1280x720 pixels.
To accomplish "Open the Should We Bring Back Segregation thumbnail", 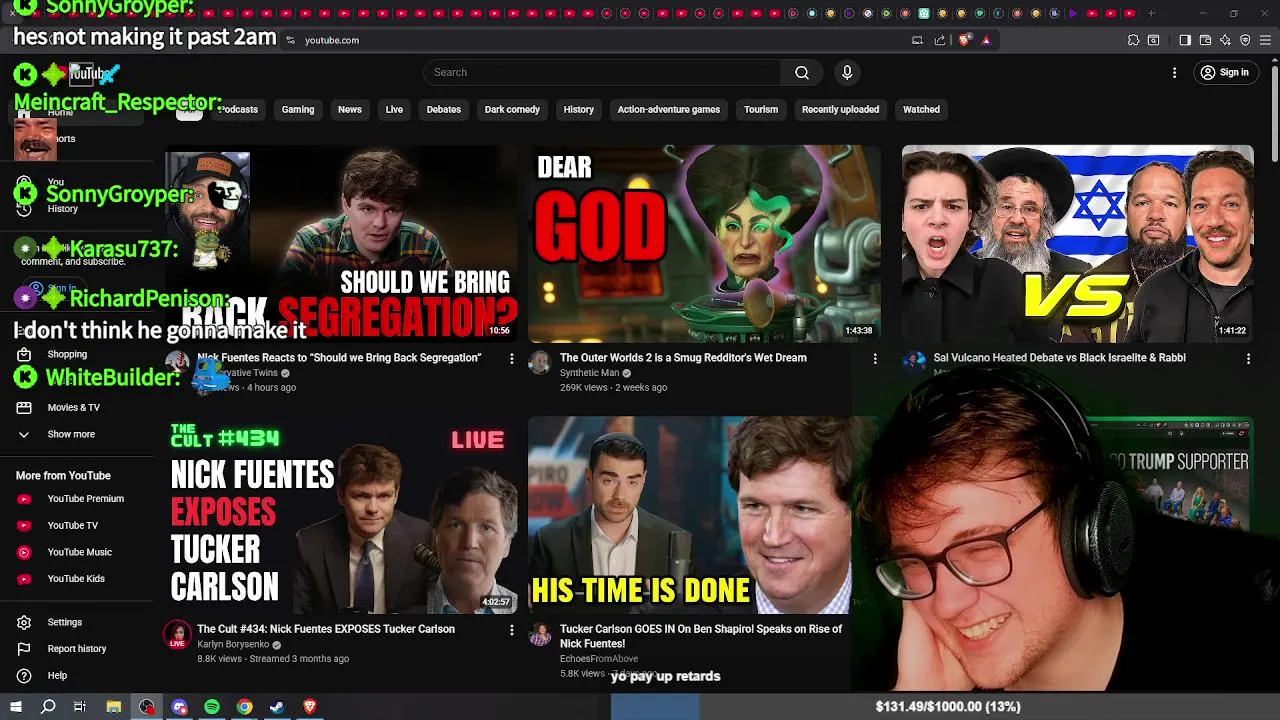I will click(x=341, y=244).
